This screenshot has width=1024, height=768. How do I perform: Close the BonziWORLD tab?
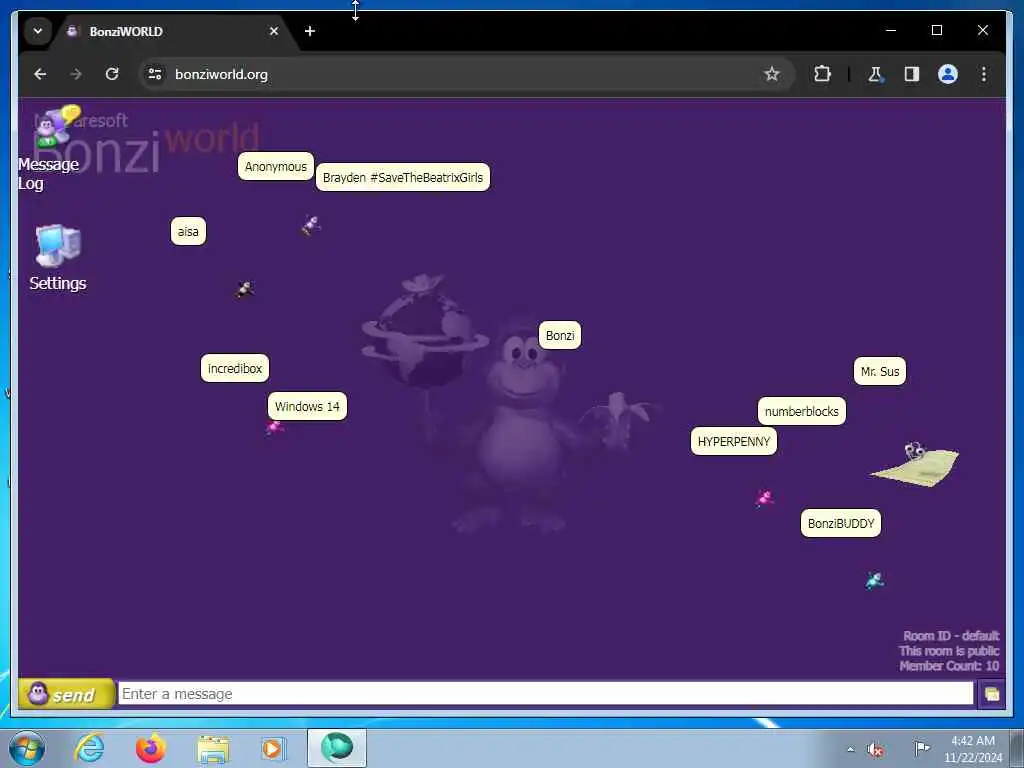[274, 31]
